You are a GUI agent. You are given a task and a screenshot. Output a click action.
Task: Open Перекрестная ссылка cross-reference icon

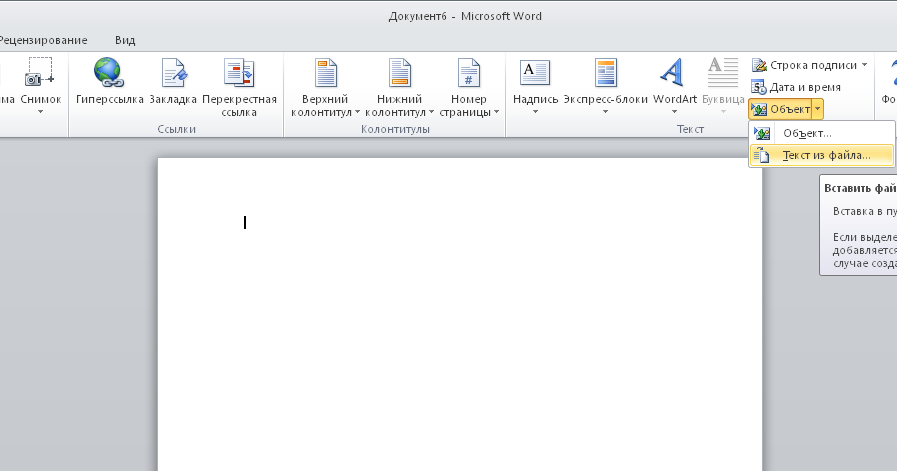tap(239, 73)
